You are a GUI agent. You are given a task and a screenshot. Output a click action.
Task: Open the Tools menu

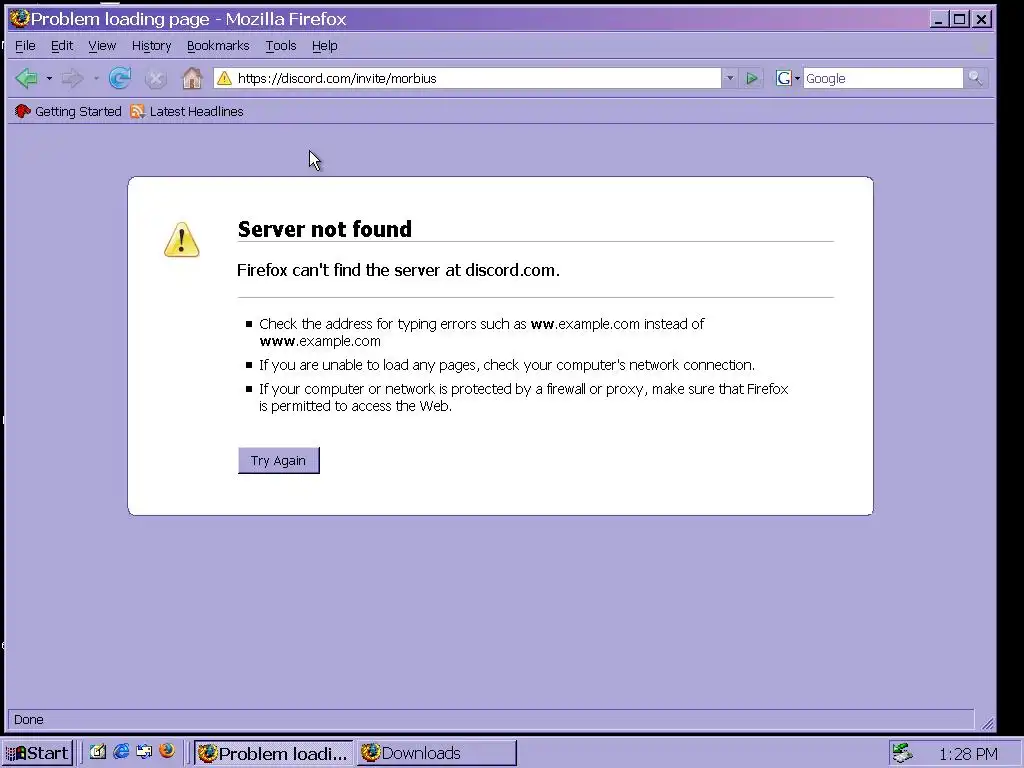[281, 46]
